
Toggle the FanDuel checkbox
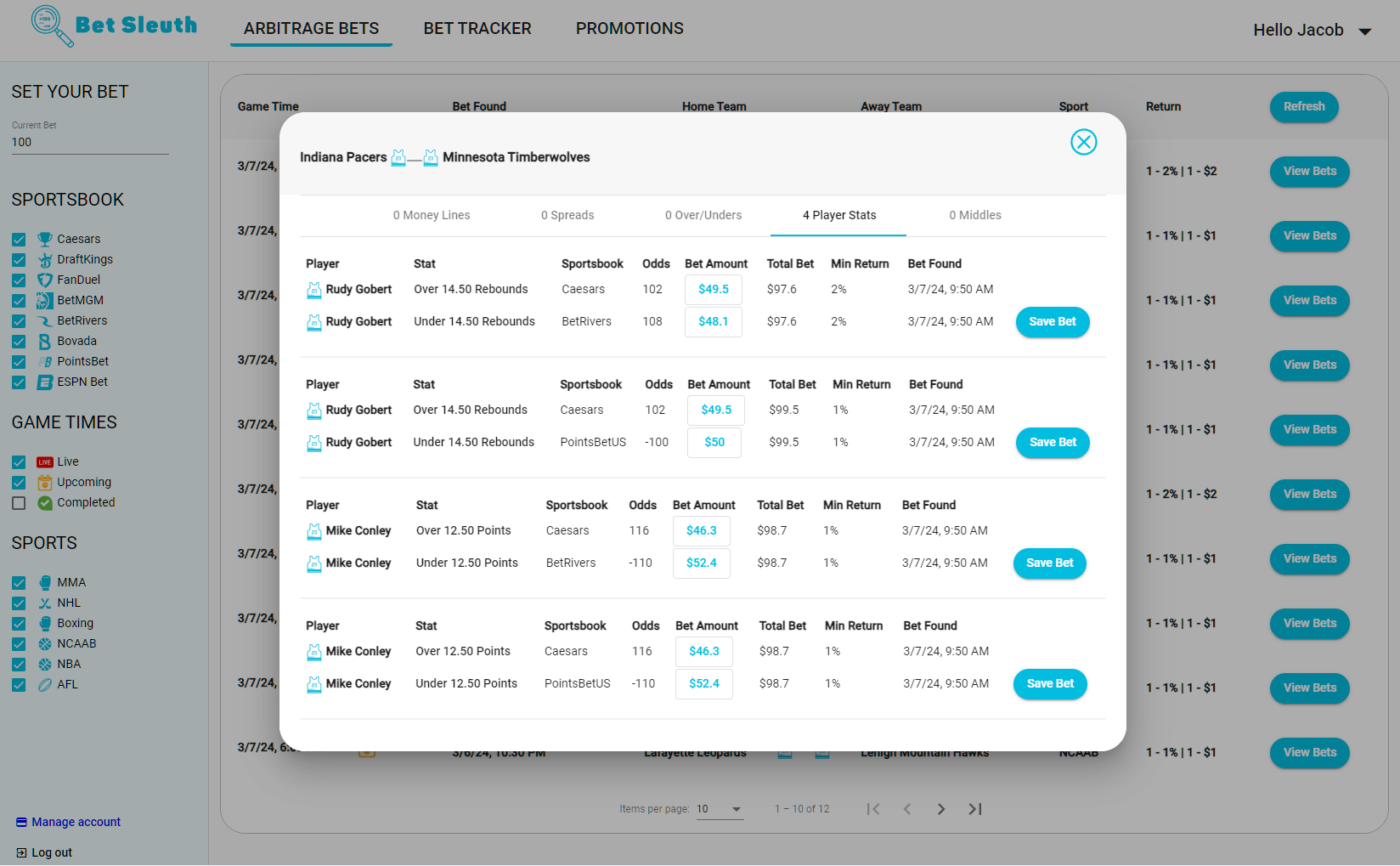pyautogui.click(x=19, y=280)
